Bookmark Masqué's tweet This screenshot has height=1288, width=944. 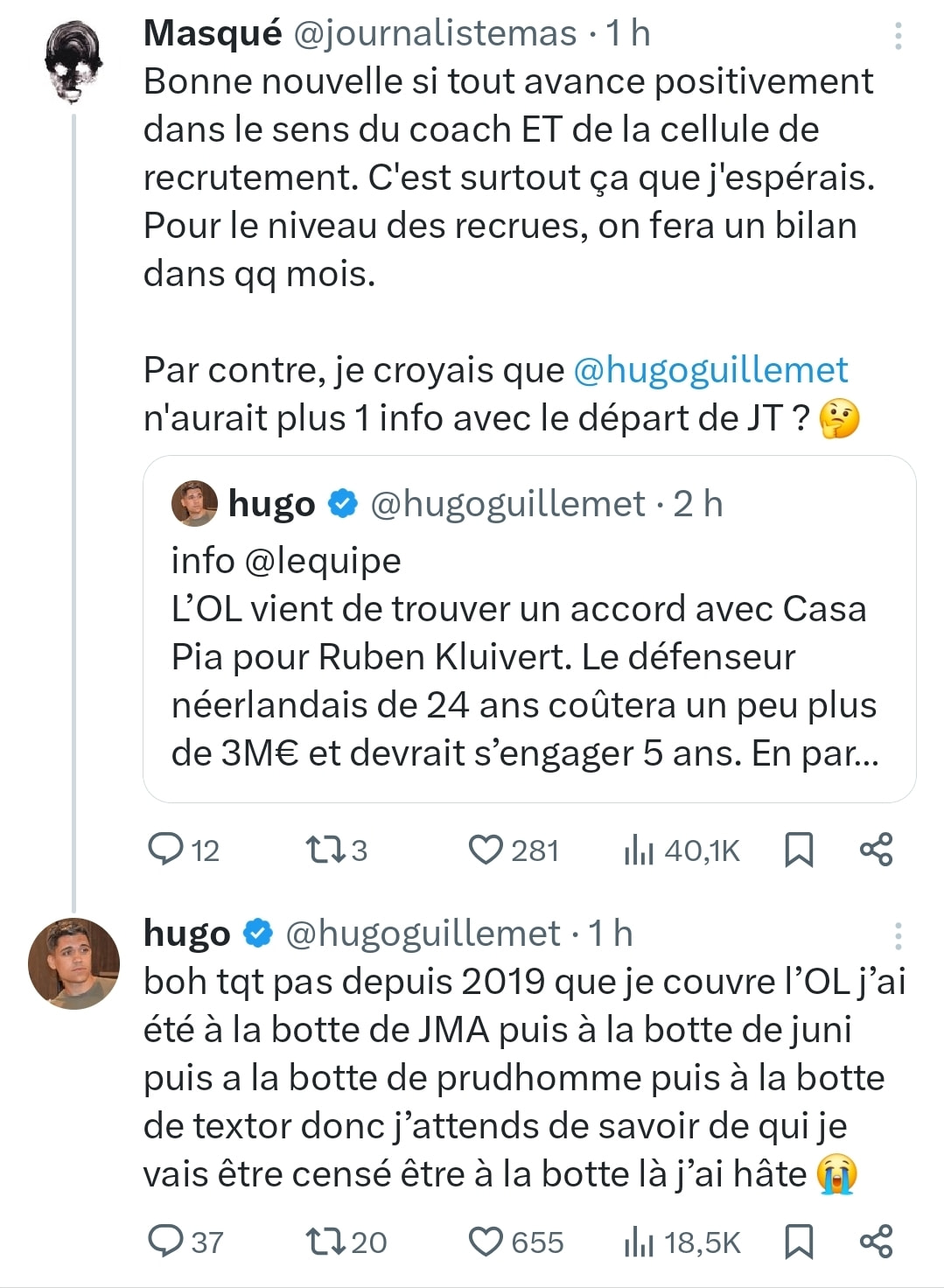[799, 850]
